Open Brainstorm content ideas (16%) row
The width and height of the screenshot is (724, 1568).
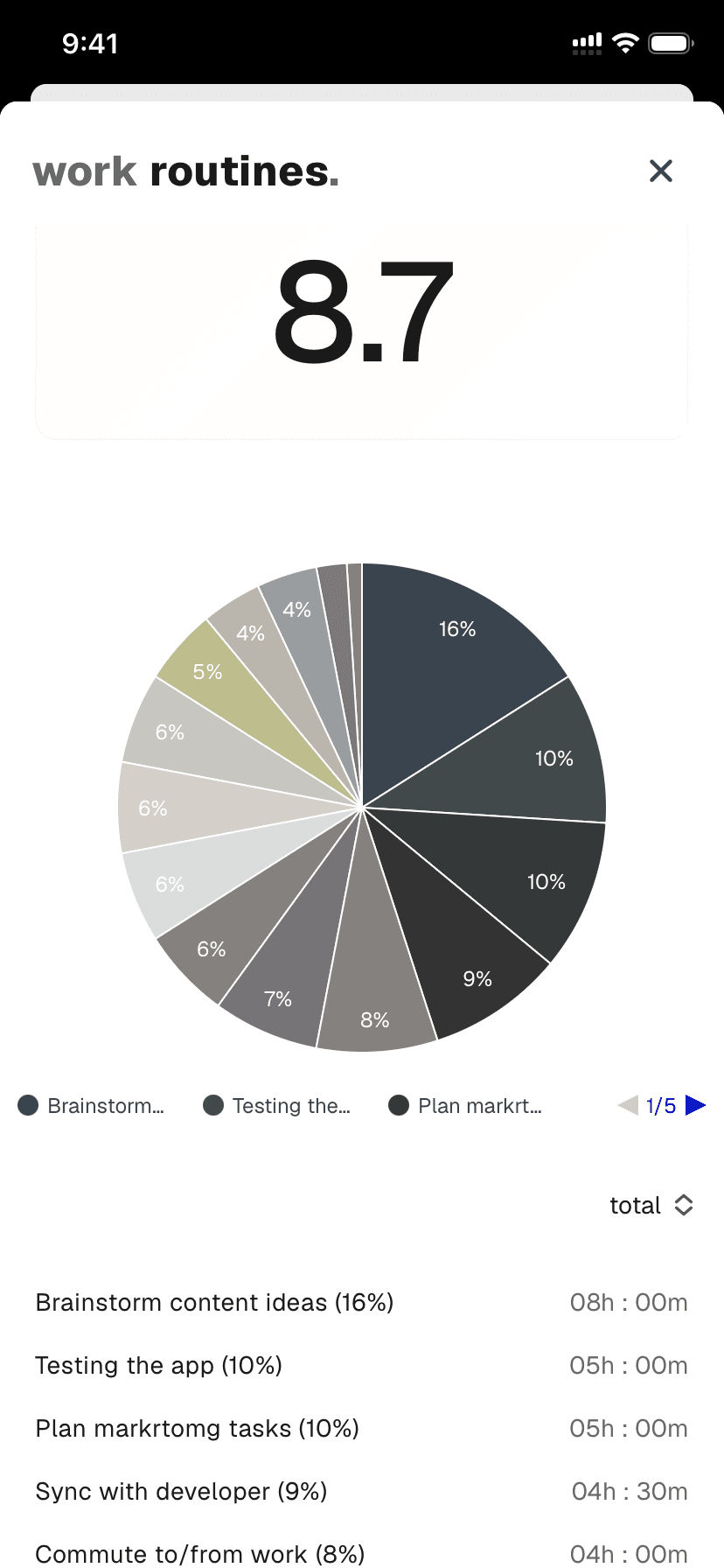214,1302
